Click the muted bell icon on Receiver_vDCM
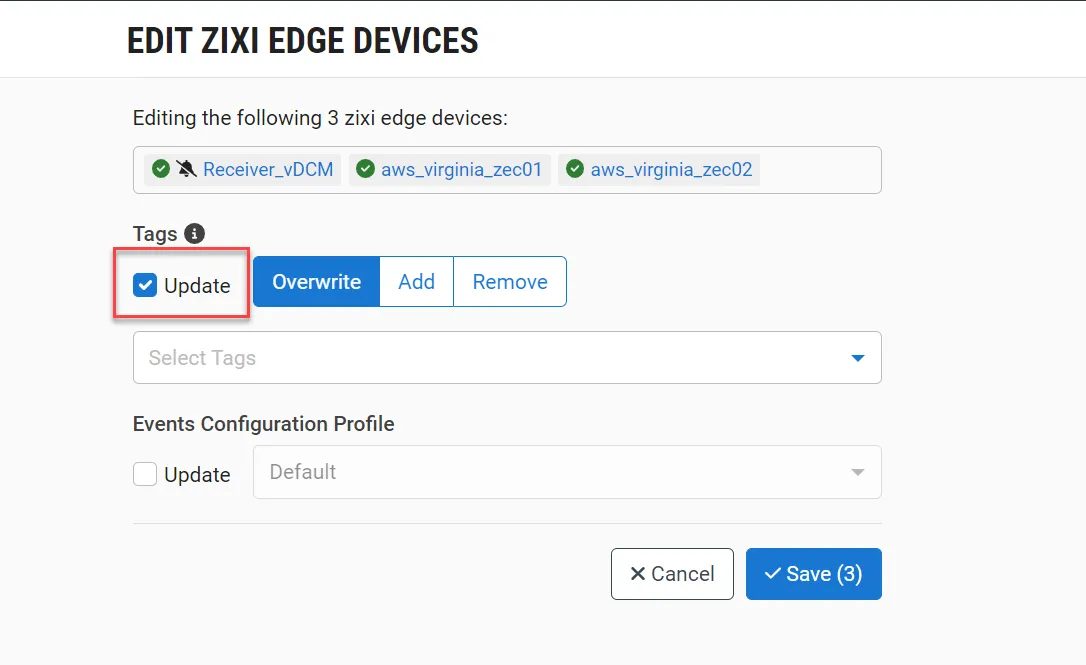The image size is (1086, 665). pos(186,168)
